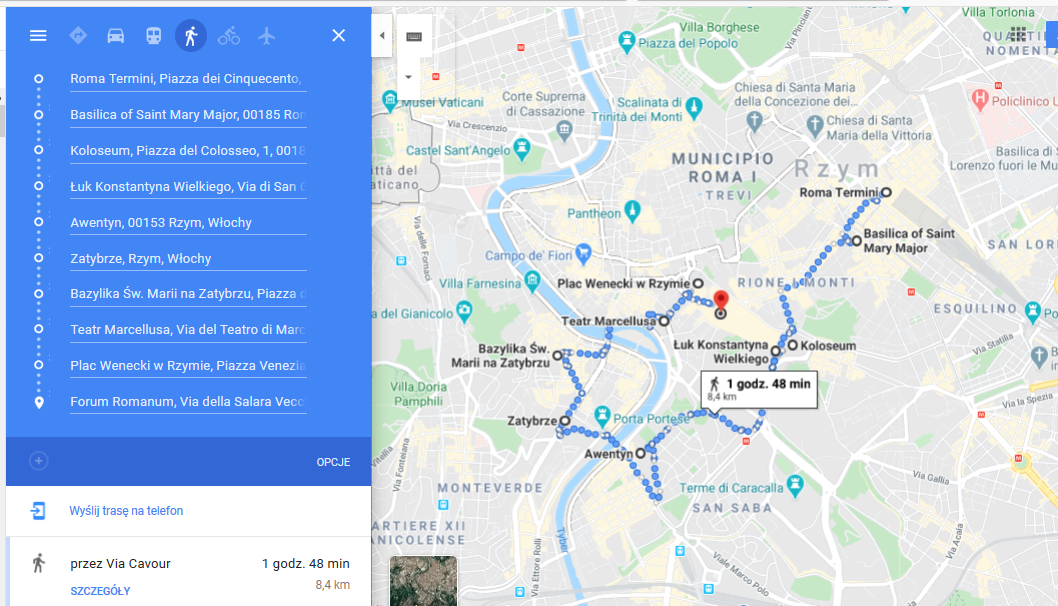The height and width of the screenshot is (606, 1058).
Task: Add another destination plus button
Action: (38, 461)
